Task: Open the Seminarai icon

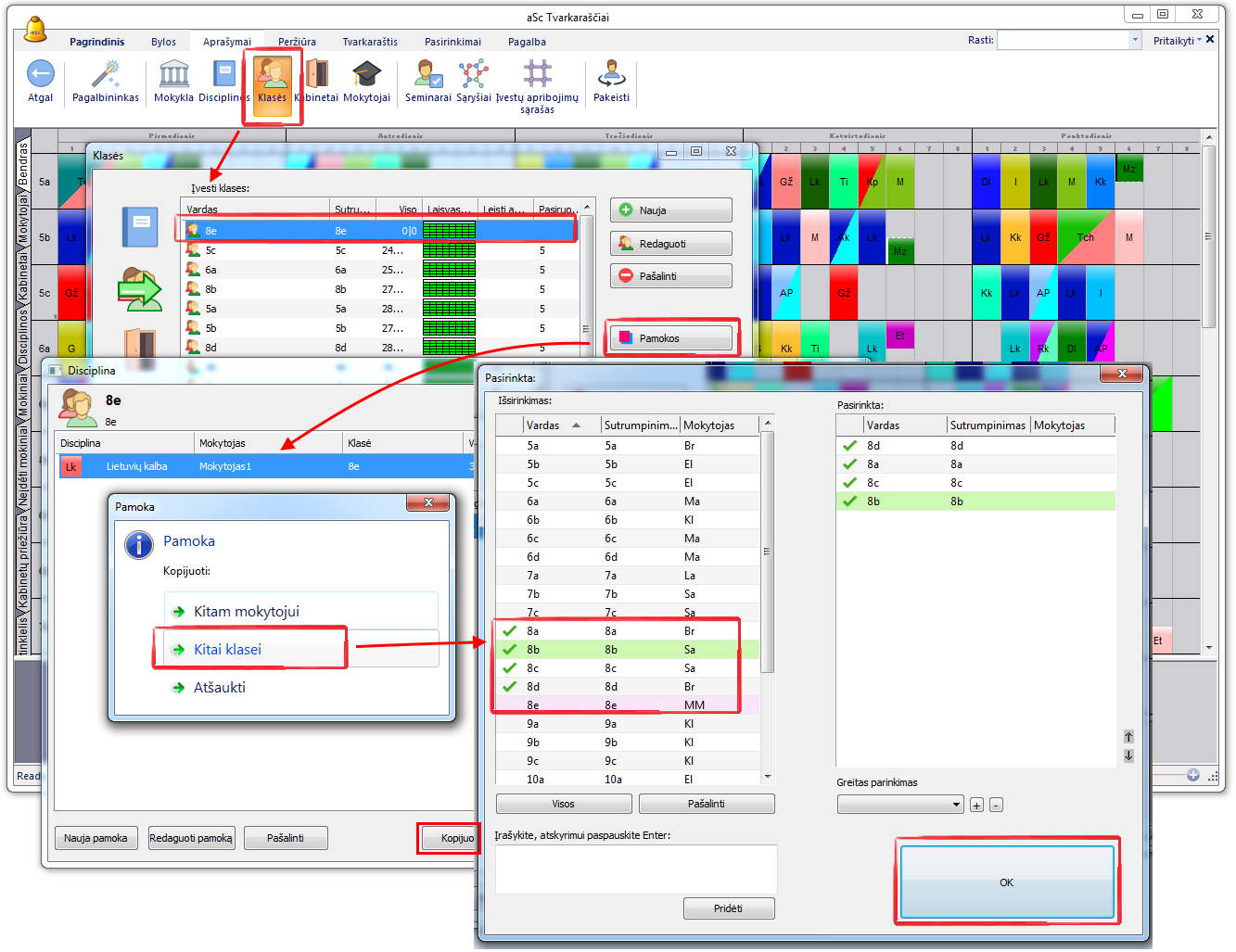Action: [427, 74]
